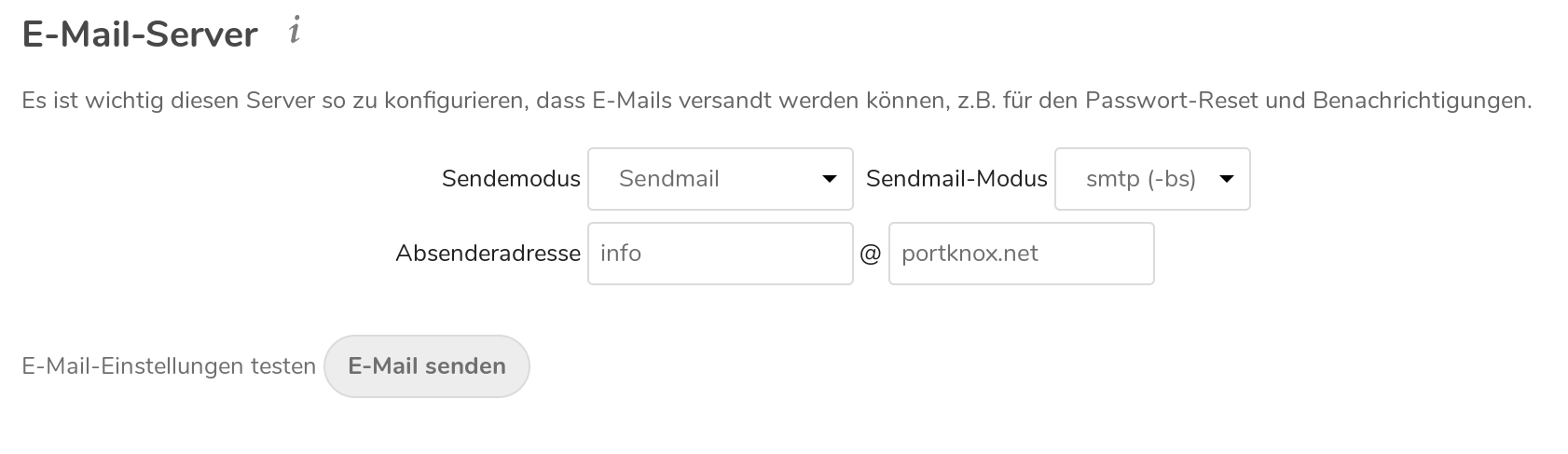
Task: Open the Sendmail-Modus dropdown showing smtp (-bs)
Action: pos(1152,179)
